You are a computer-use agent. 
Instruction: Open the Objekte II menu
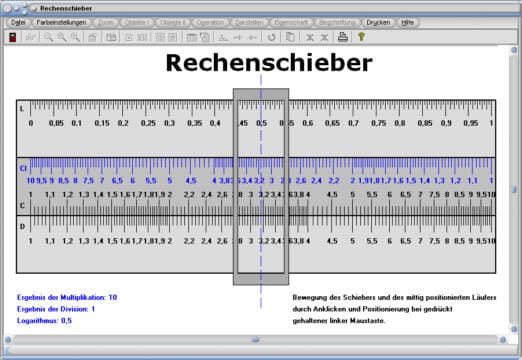point(173,22)
